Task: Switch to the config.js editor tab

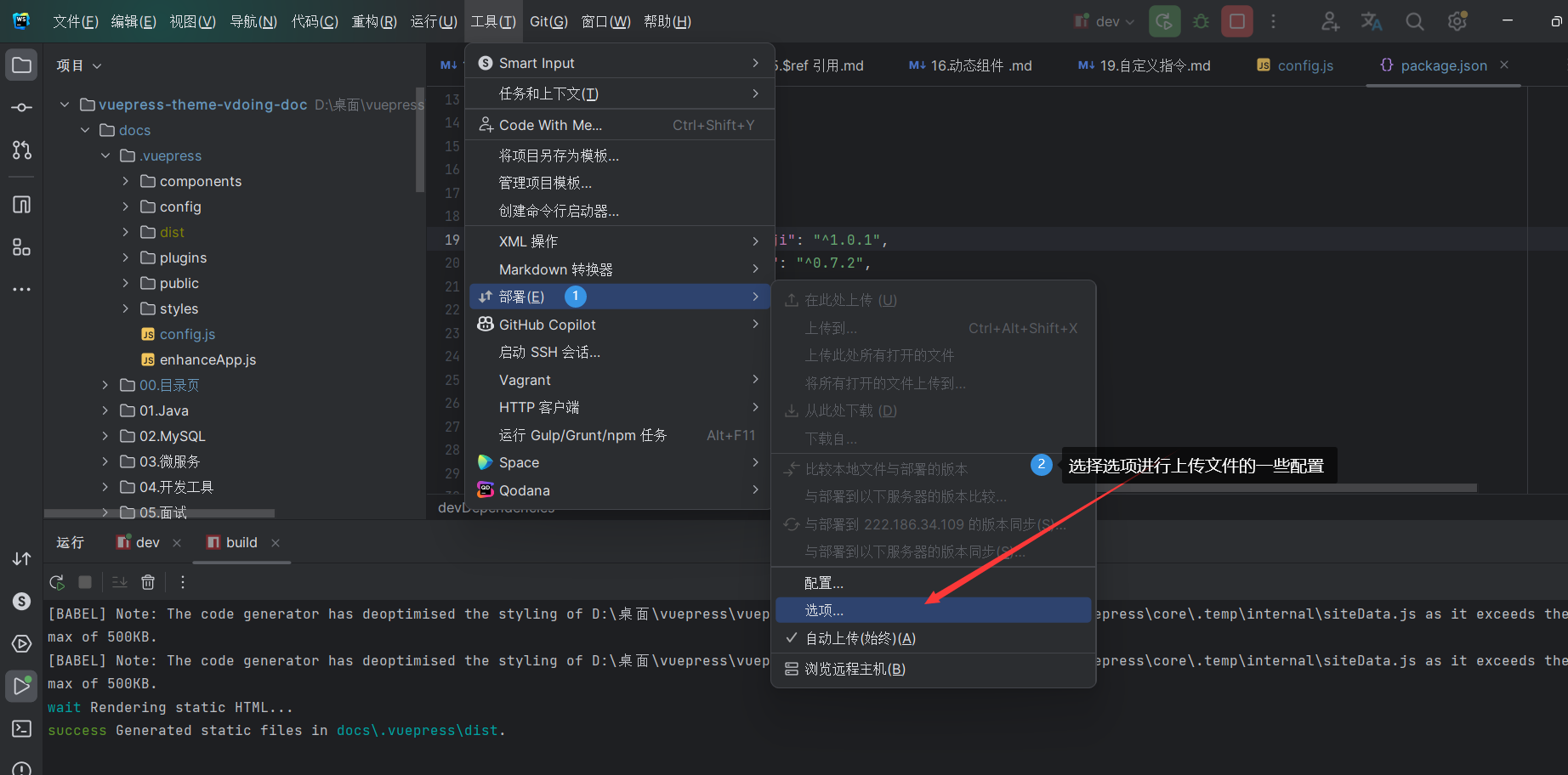Action: (x=1295, y=65)
